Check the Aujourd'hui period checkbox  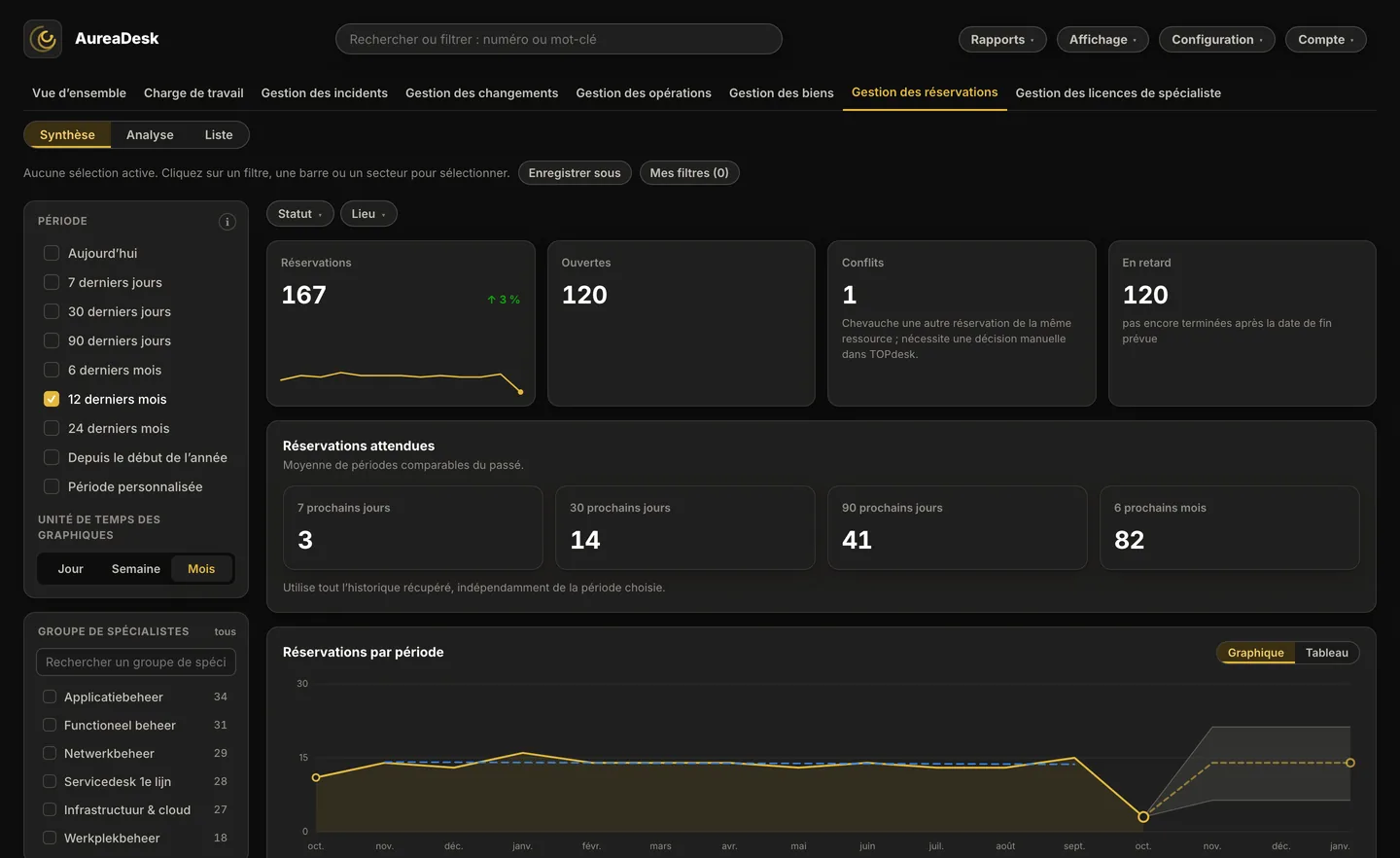click(52, 253)
